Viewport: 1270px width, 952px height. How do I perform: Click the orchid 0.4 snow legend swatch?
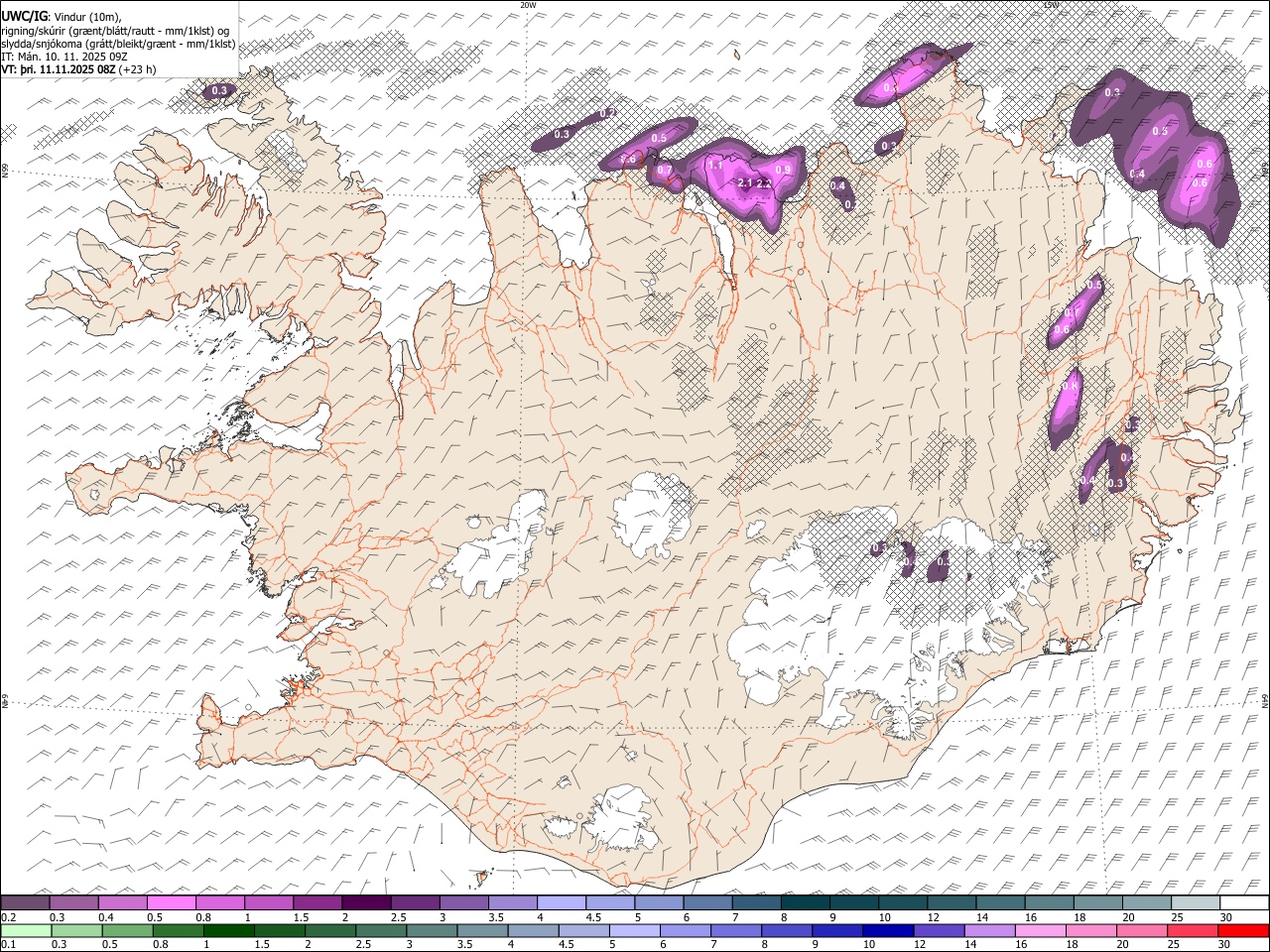pyautogui.click(x=122, y=902)
